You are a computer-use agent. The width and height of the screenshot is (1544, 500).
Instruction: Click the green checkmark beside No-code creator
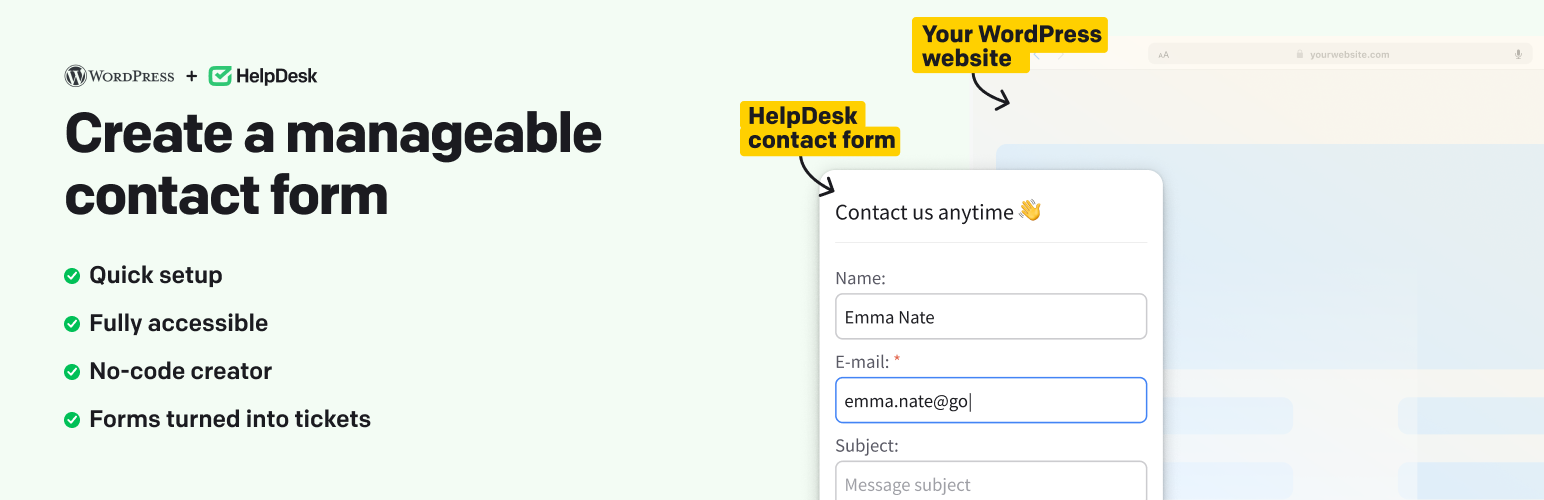tap(72, 372)
